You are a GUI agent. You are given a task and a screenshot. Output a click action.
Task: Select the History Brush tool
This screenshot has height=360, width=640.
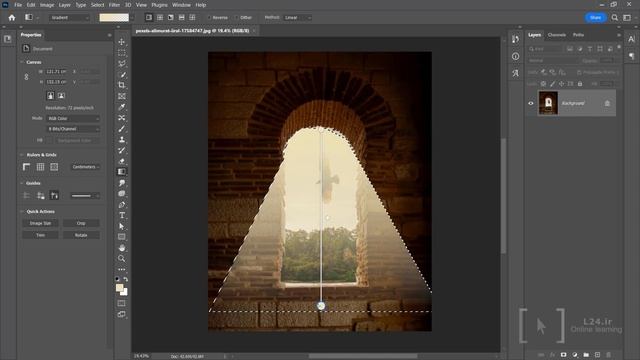122,150
